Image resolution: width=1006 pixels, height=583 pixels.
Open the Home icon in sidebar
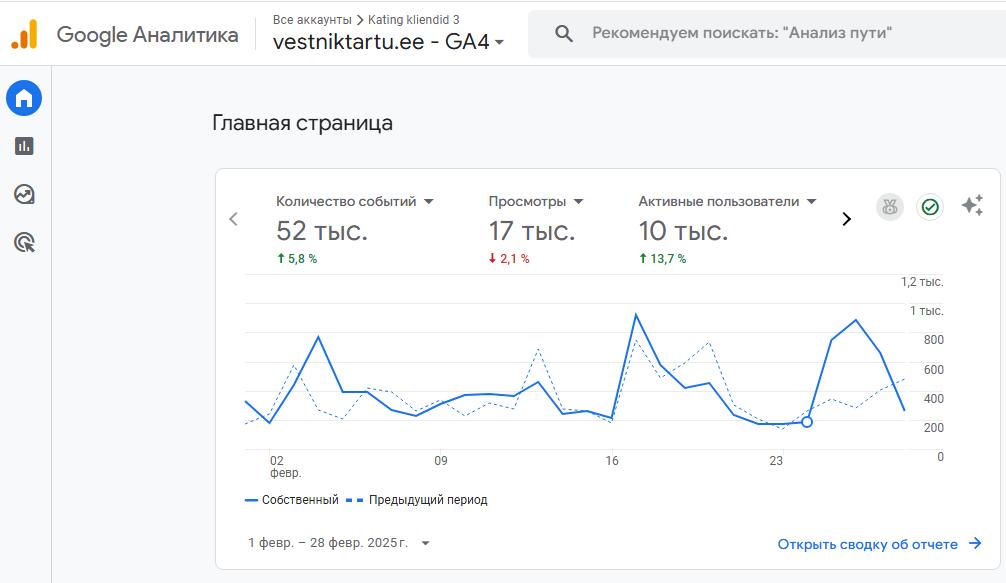click(24, 98)
